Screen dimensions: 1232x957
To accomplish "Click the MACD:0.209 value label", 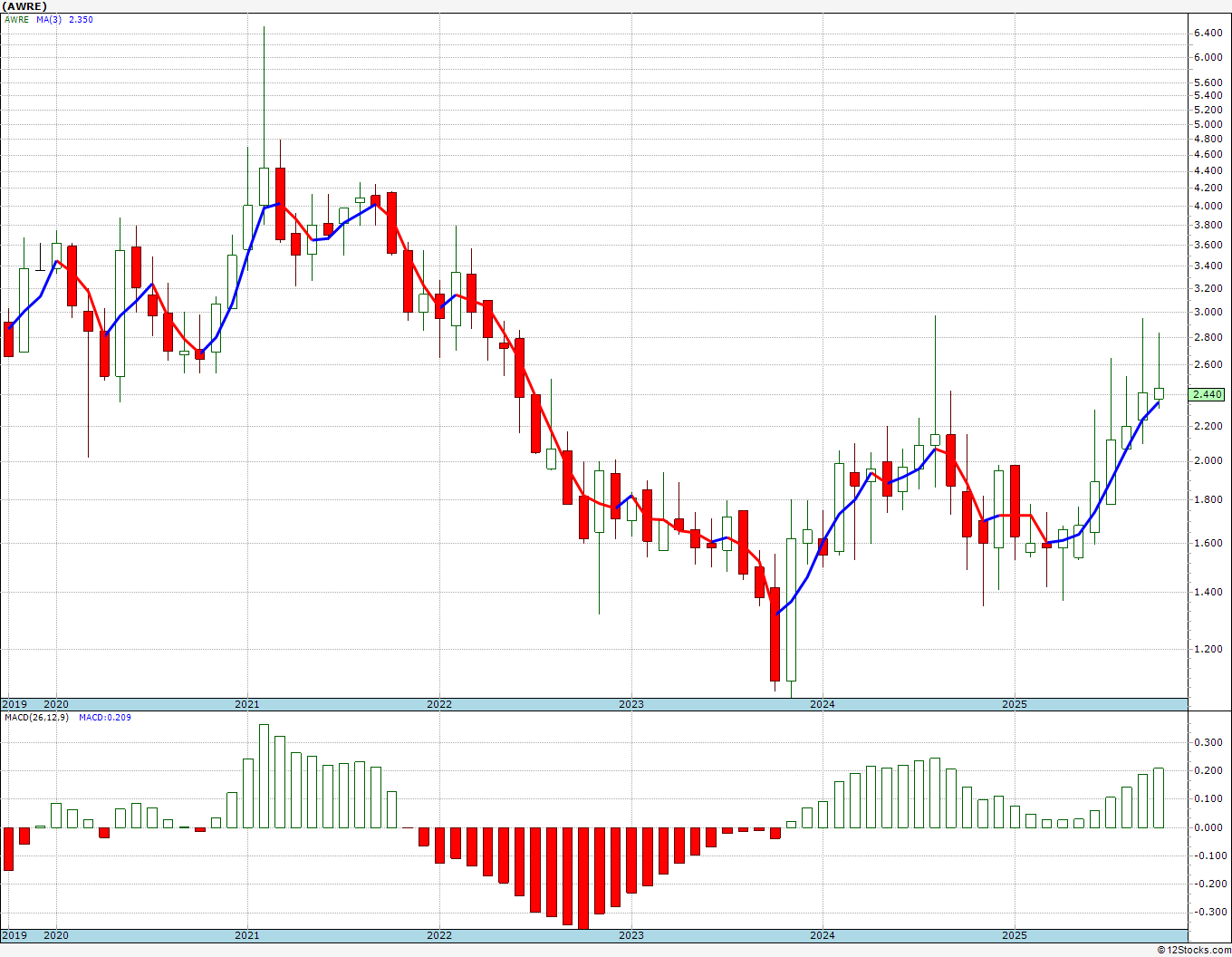I will tap(104, 717).
